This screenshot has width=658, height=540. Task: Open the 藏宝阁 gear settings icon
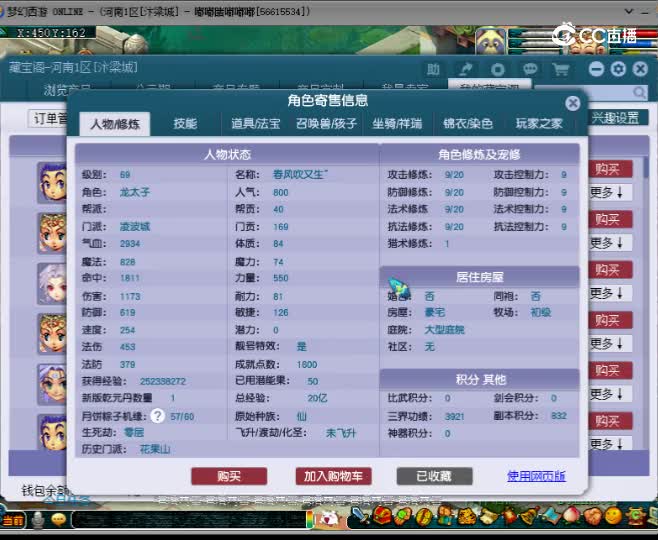pyautogui.click(x=618, y=69)
